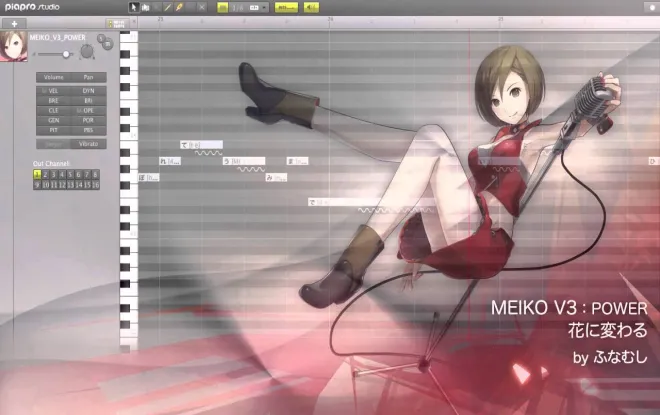Click measure 25 on the ruler
660x415 pixels.
[500, 19]
